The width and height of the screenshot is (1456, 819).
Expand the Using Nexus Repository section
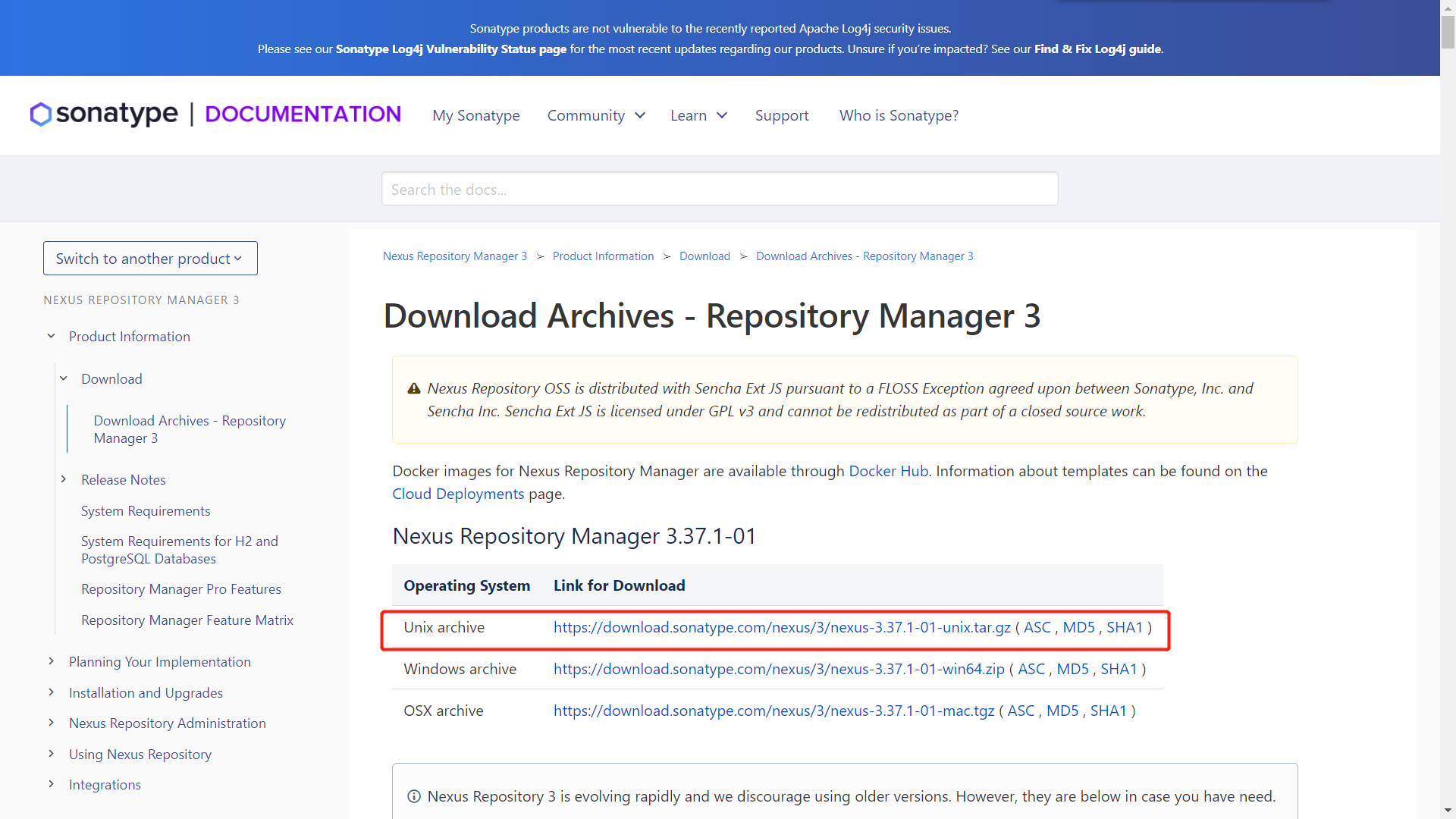pyautogui.click(x=52, y=754)
